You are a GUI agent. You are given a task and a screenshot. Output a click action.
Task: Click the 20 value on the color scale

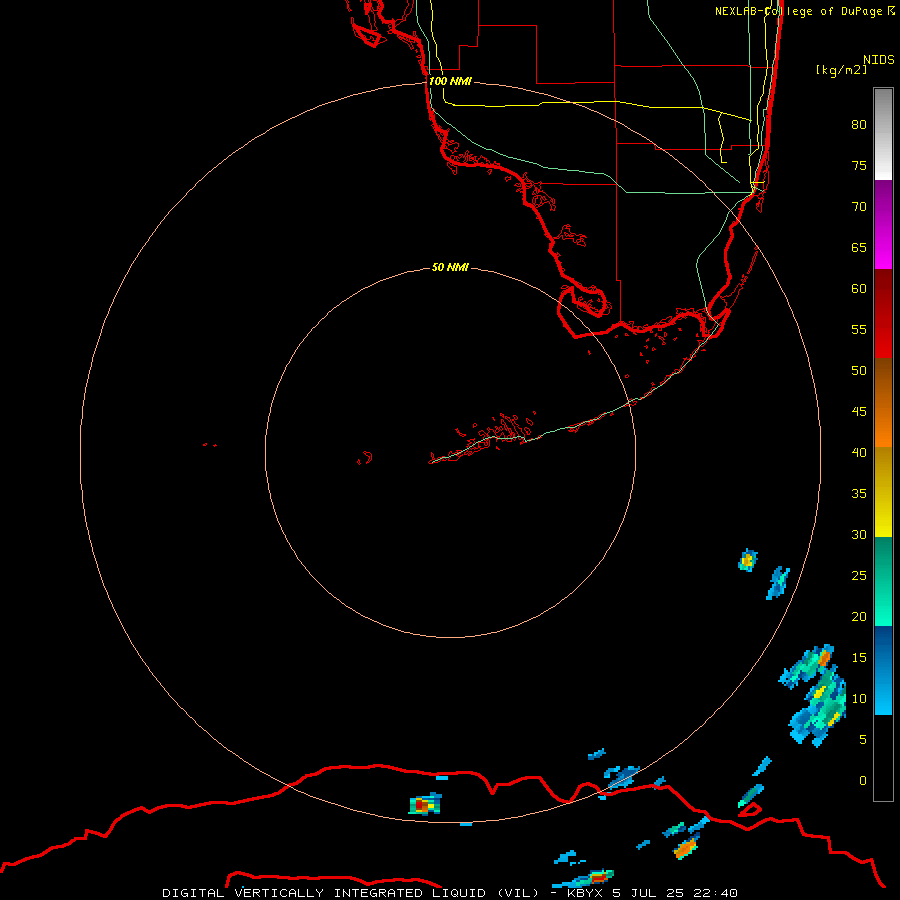[x=859, y=616]
